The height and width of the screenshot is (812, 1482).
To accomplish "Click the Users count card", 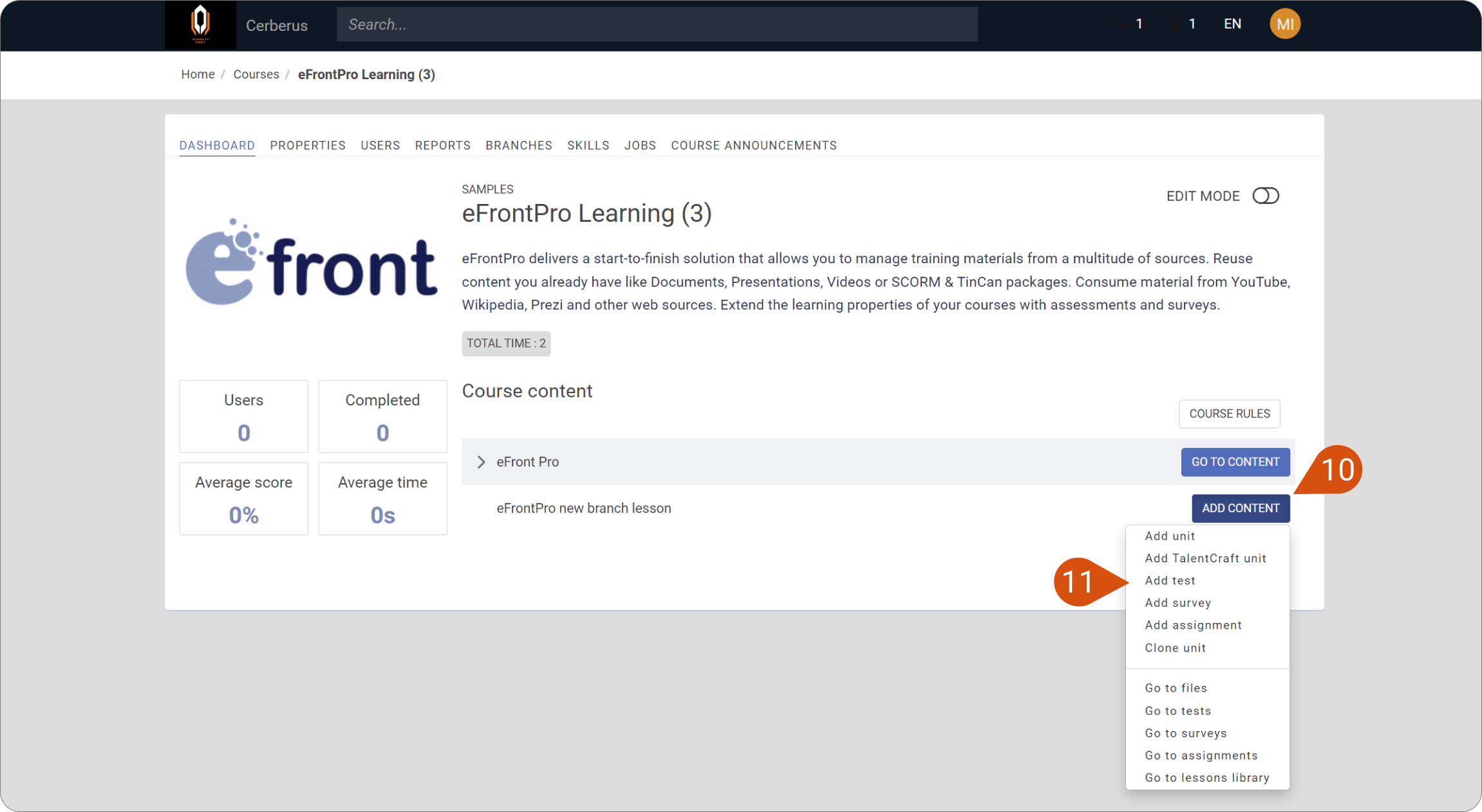I will tap(244, 416).
